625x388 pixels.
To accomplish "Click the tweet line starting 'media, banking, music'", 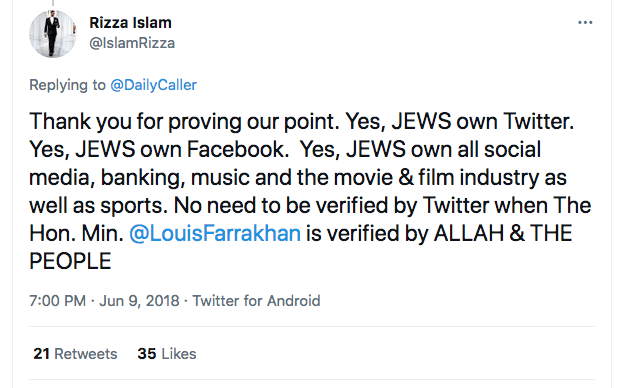I will (298, 177).
